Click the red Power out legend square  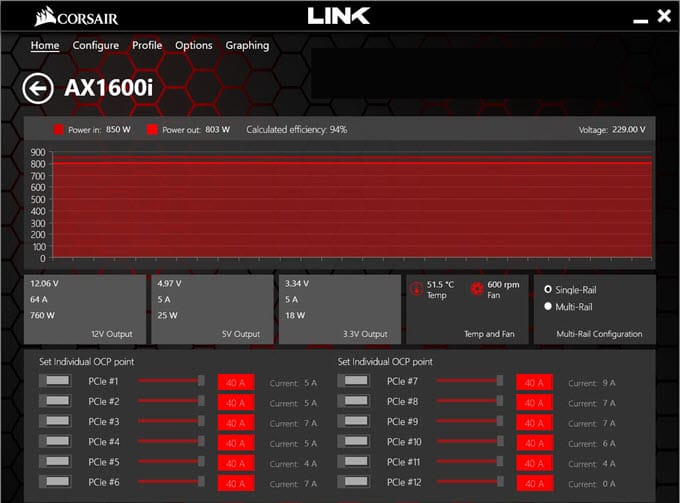(152, 129)
